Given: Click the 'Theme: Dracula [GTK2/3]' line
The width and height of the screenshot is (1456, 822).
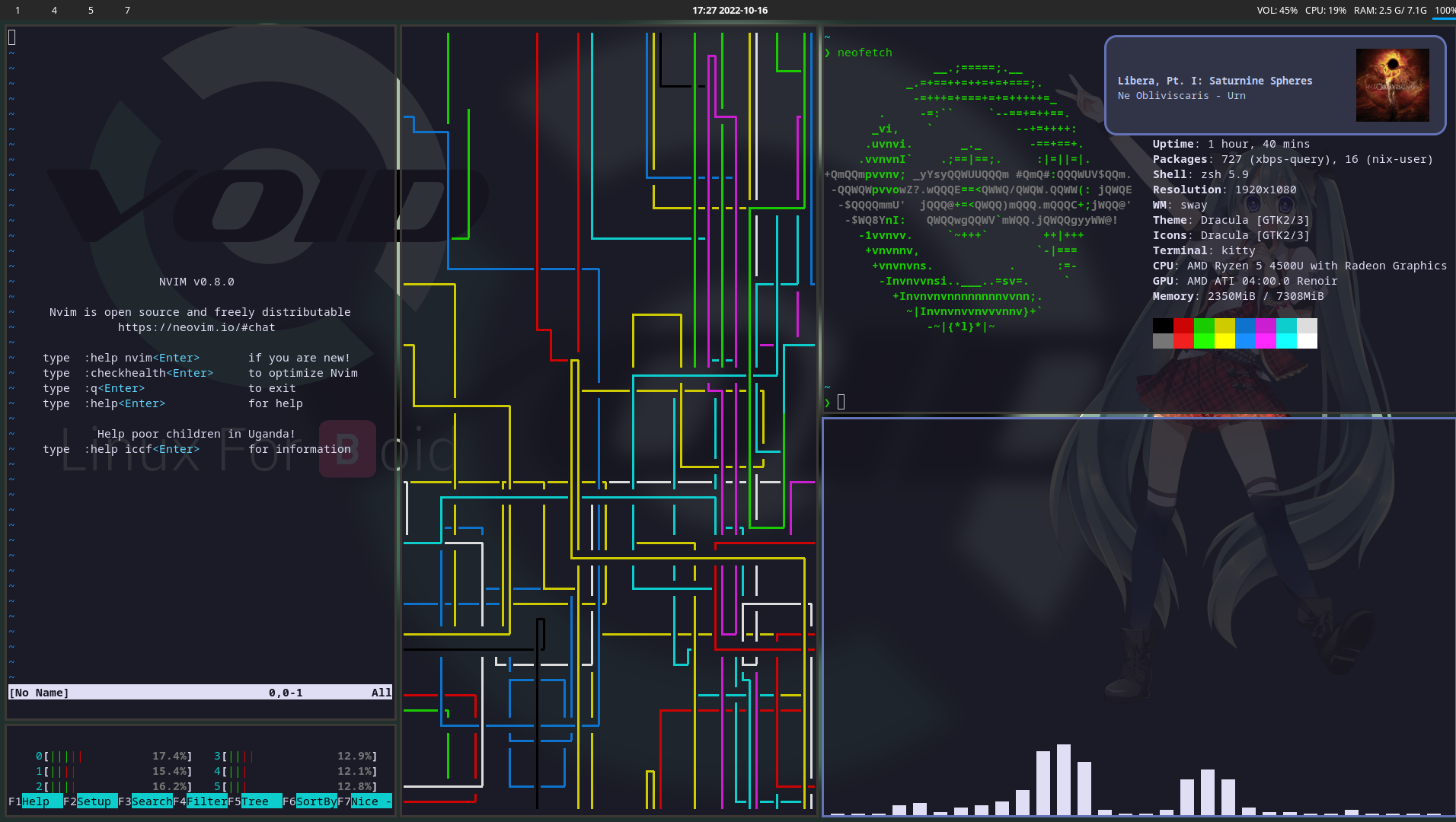Looking at the screenshot, I should point(1231,220).
